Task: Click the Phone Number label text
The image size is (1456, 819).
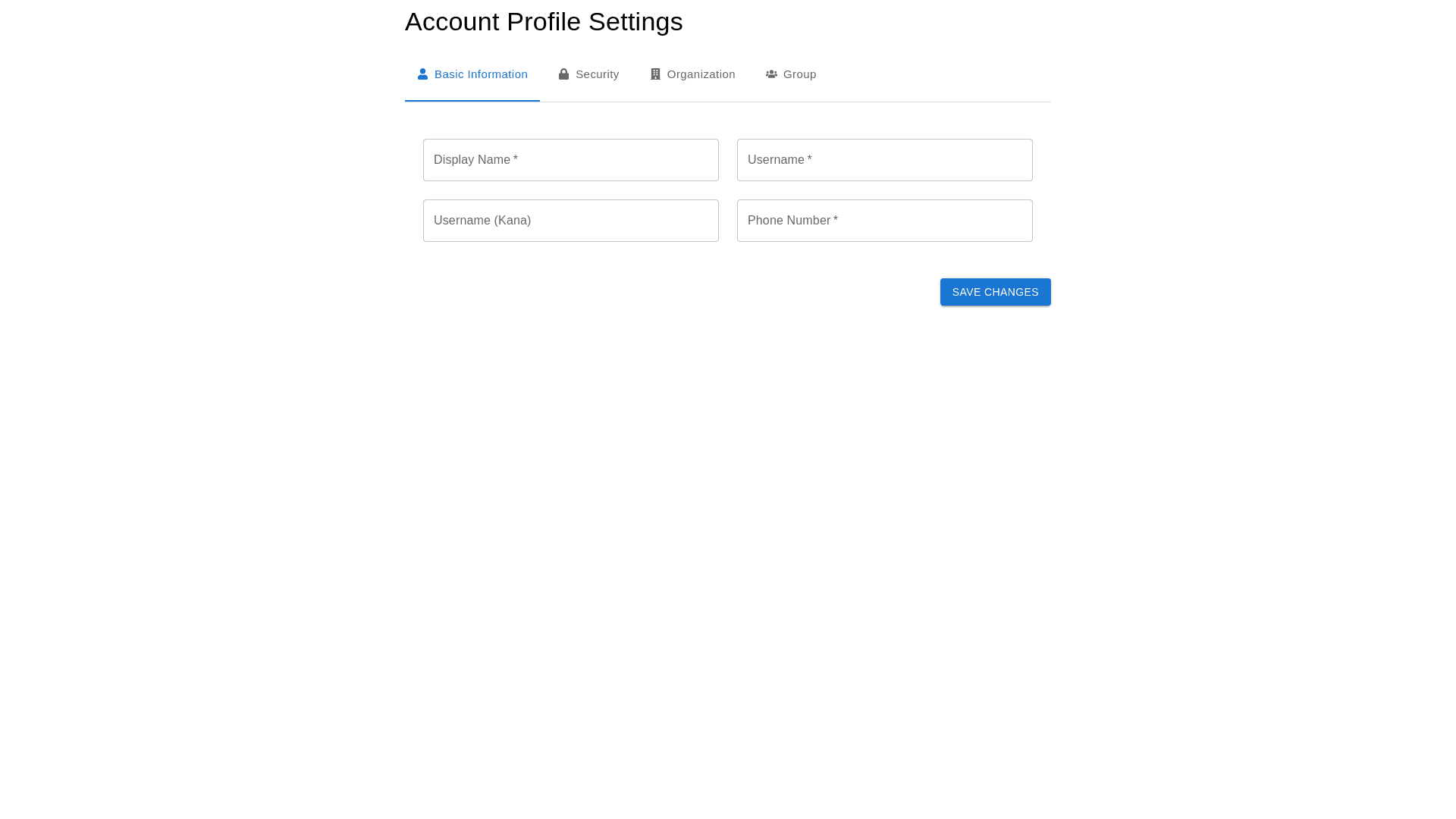Action: coord(789,221)
